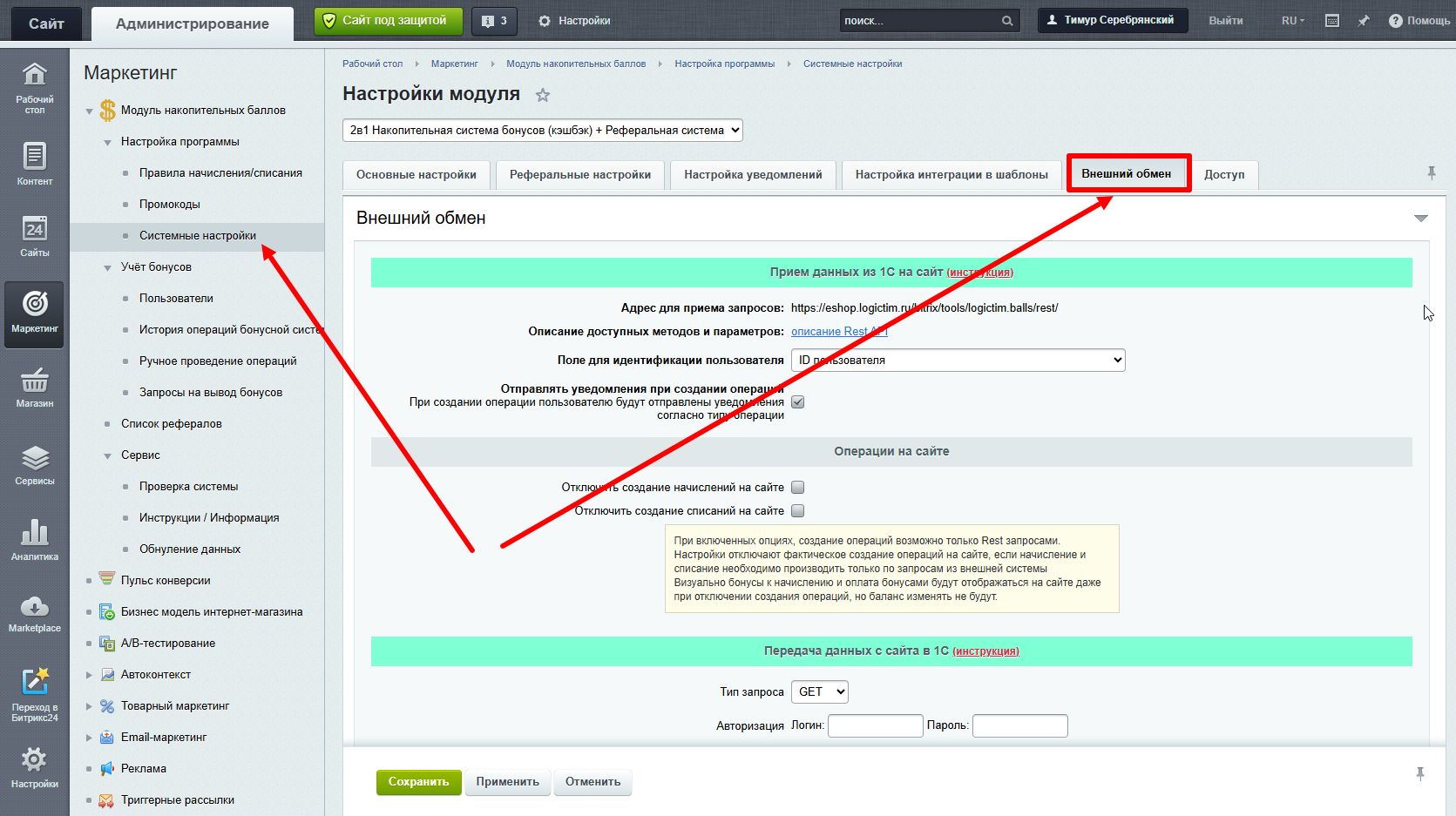The height and width of the screenshot is (816, 1456).
Task: Pin the top panel with pushpin icon
Action: (x=1364, y=20)
